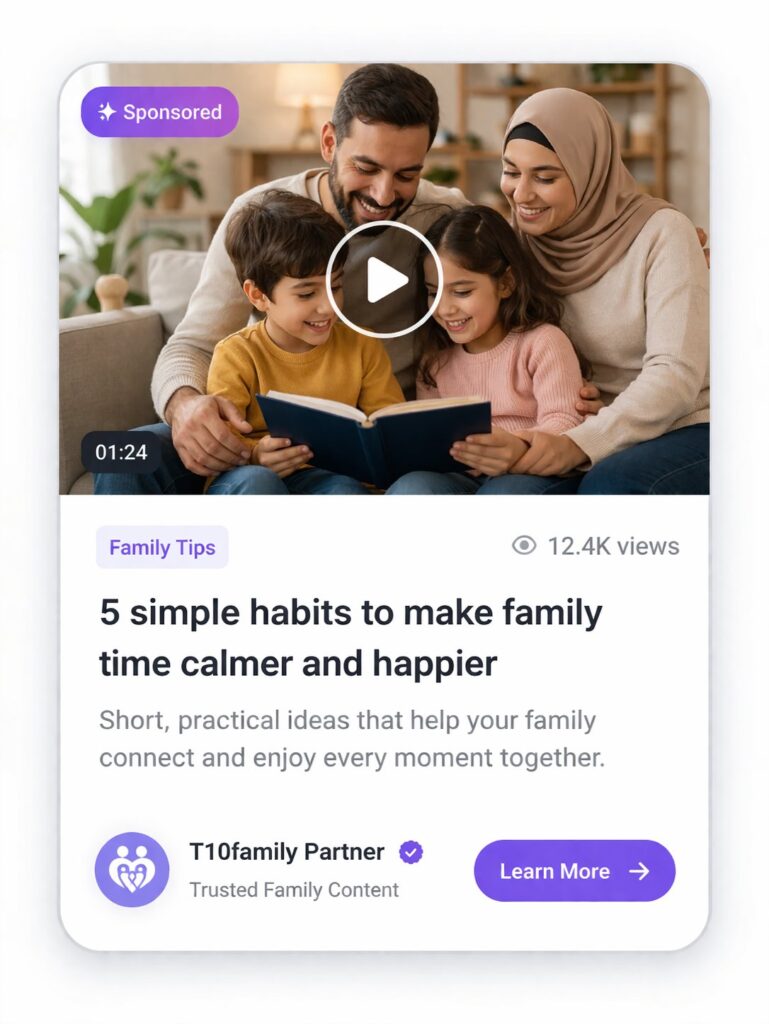Select the Family Tips category tag
This screenshot has width=769, height=1024.
coord(162,547)
